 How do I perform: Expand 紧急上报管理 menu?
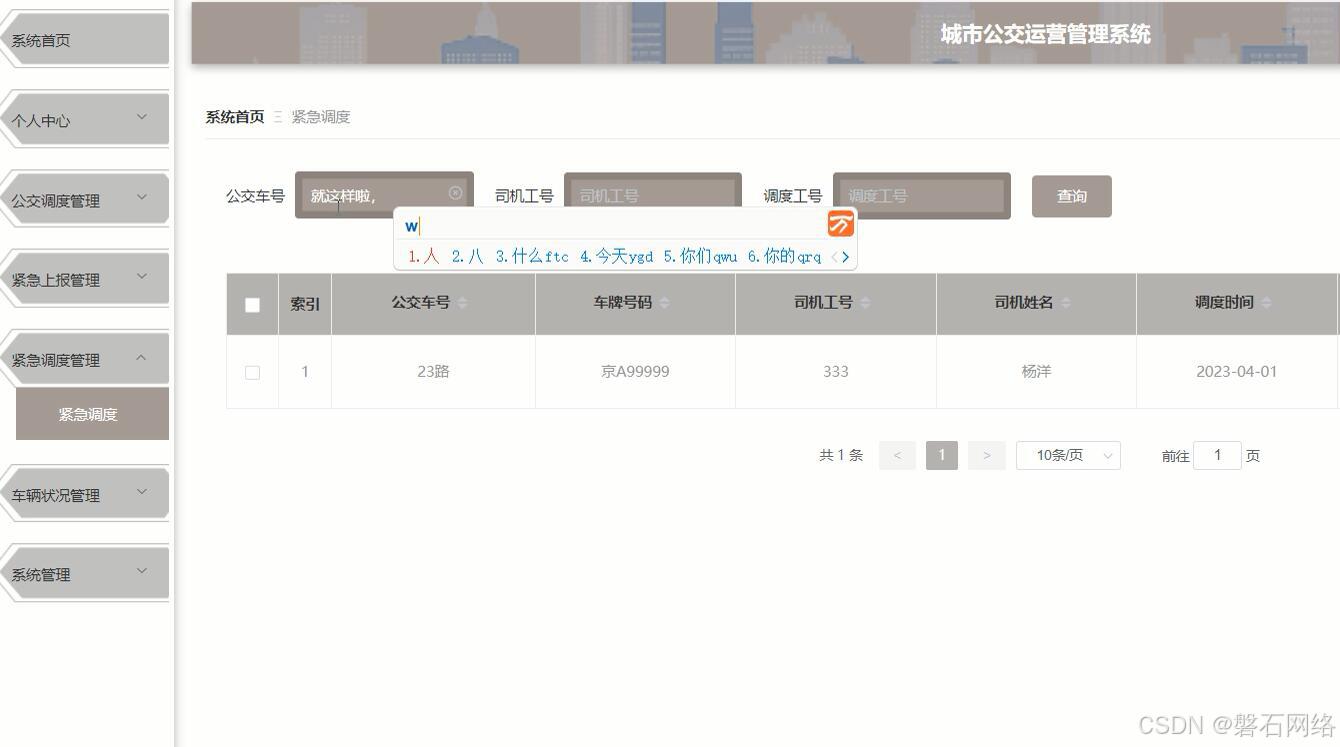pyautogui.click(x=85, y=279)
